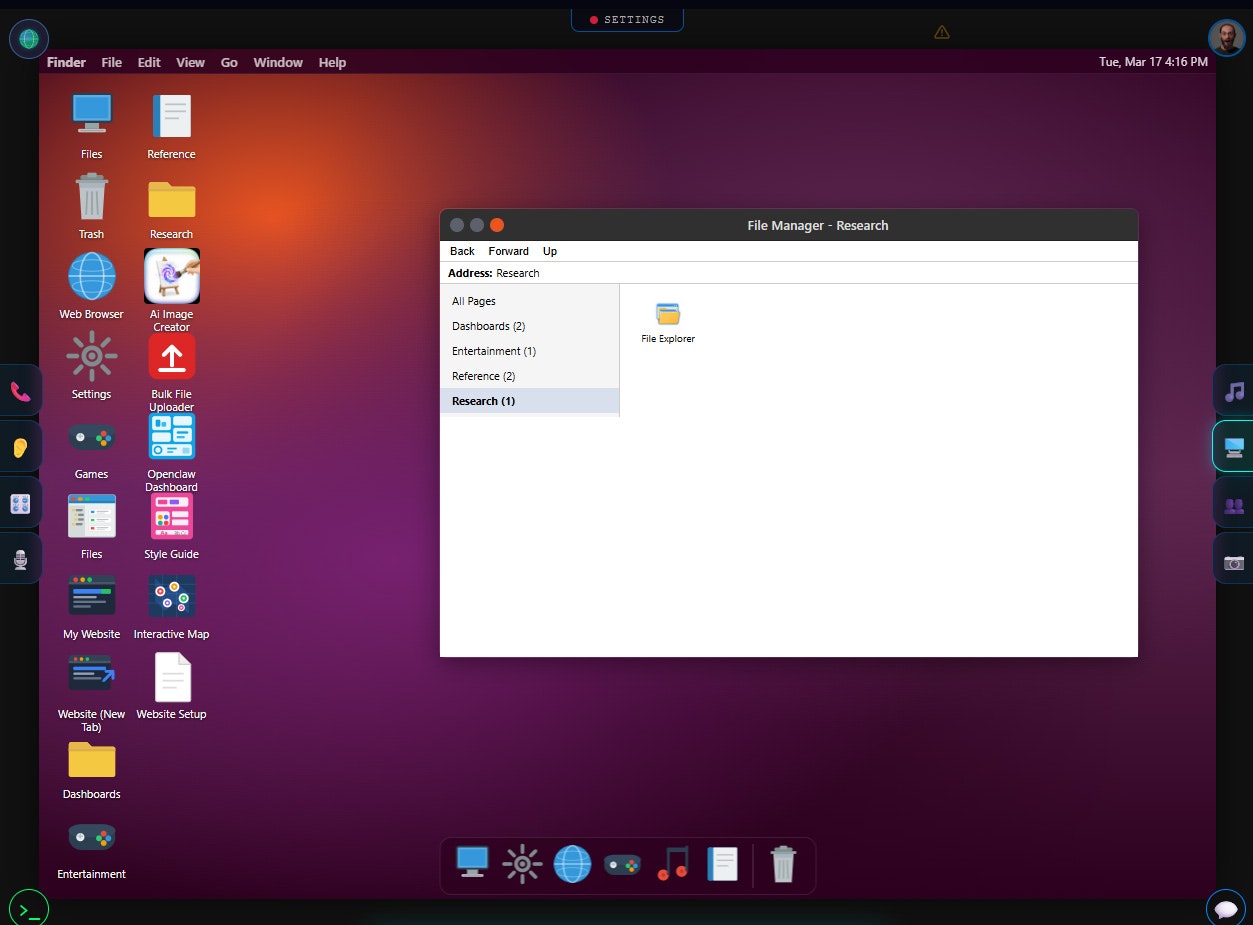The image size is (1253, 925).
Task: Click the Address field showing Research
Action: (x=788, y=273)
